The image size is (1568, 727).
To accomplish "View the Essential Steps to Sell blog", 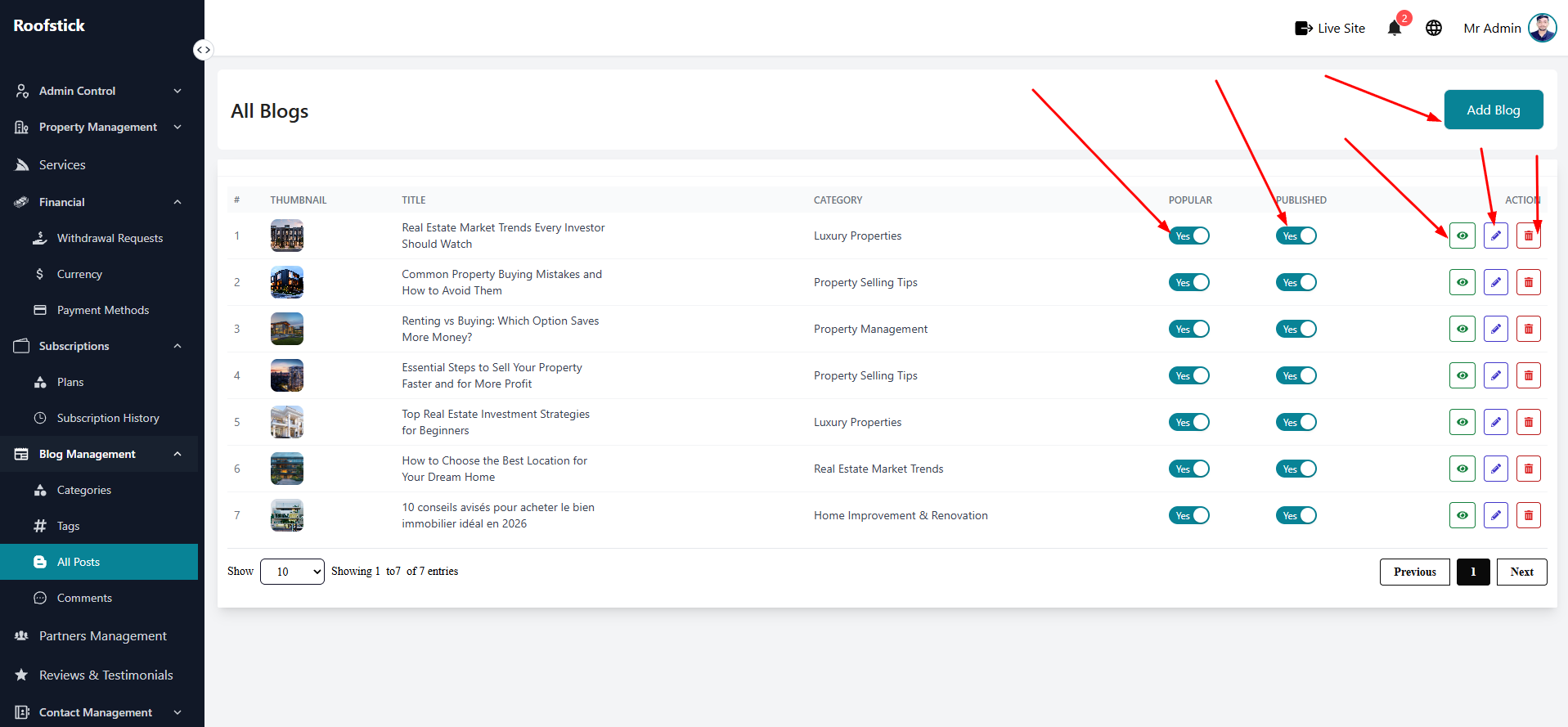I will (x=1462, y=375).
